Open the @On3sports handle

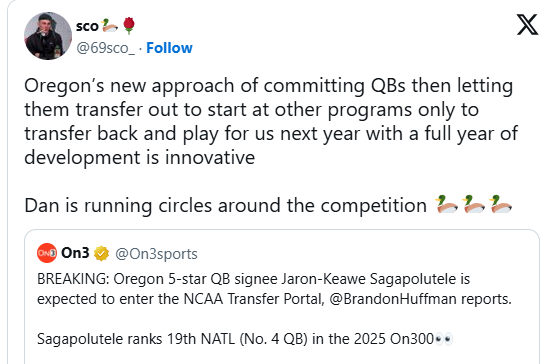[x=156, y=254]
